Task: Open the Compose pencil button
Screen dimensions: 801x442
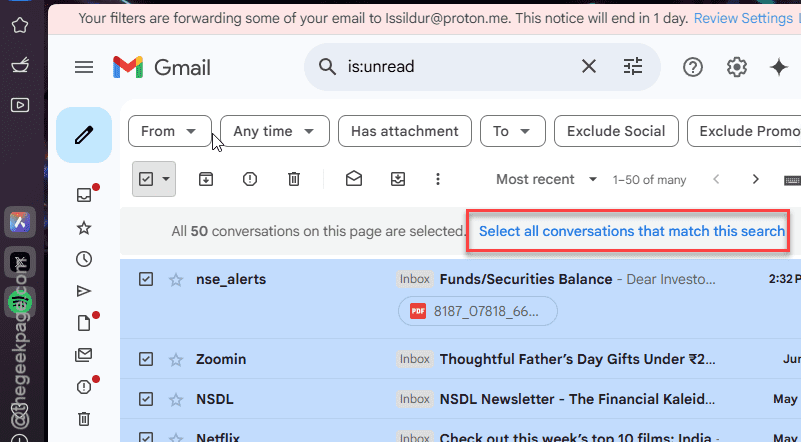Action: pos(84,135)
